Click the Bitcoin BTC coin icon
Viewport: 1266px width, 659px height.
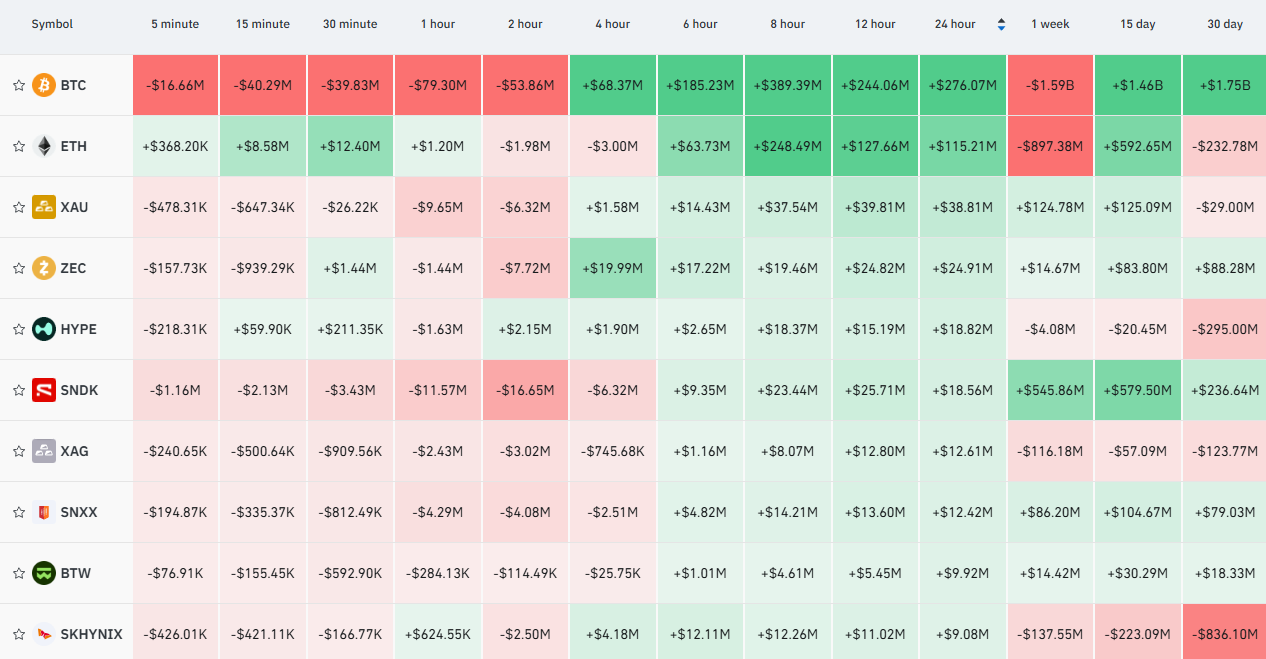(x=43, y=85)
